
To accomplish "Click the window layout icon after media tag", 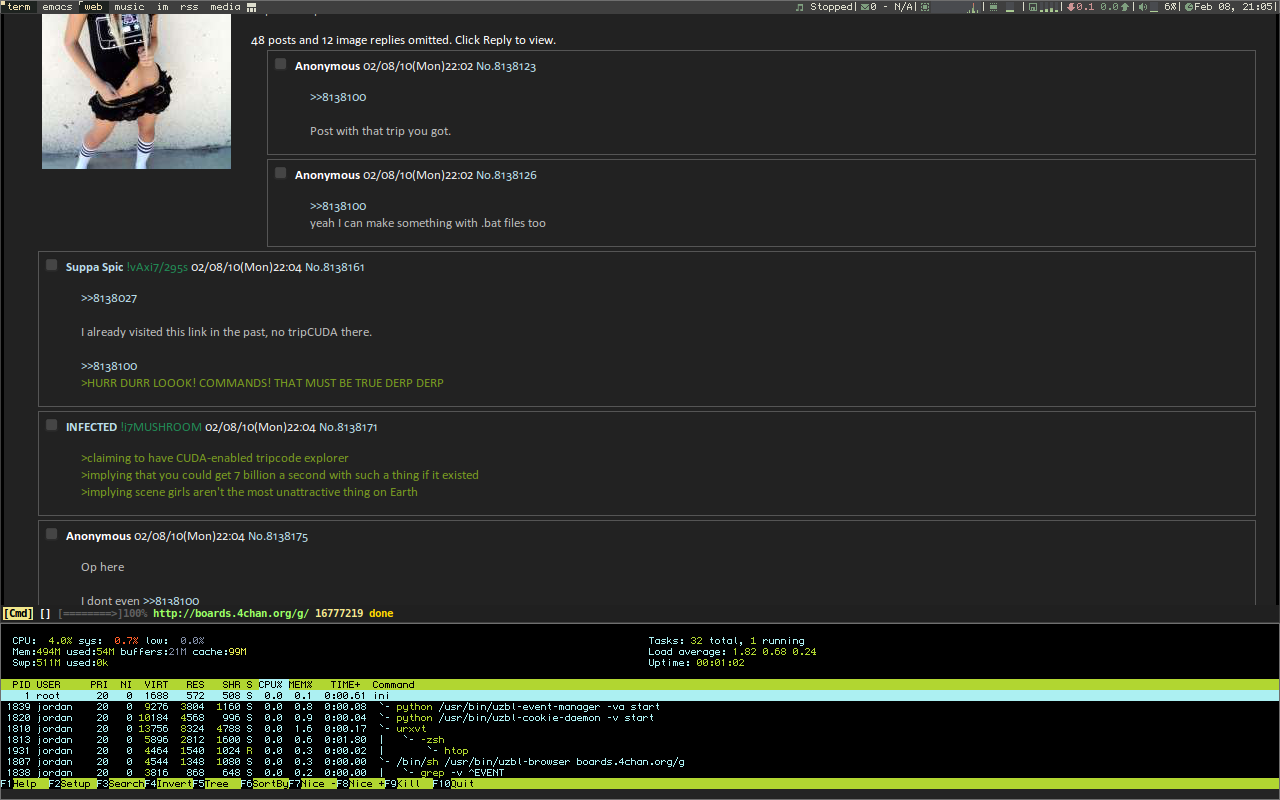I will (x=251, y=7).
